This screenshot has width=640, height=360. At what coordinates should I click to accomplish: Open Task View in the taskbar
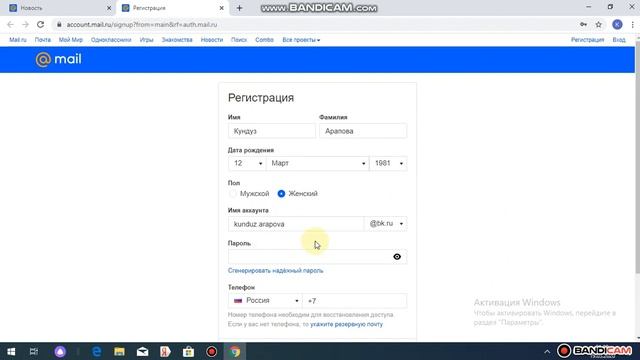tap(34, 351)
